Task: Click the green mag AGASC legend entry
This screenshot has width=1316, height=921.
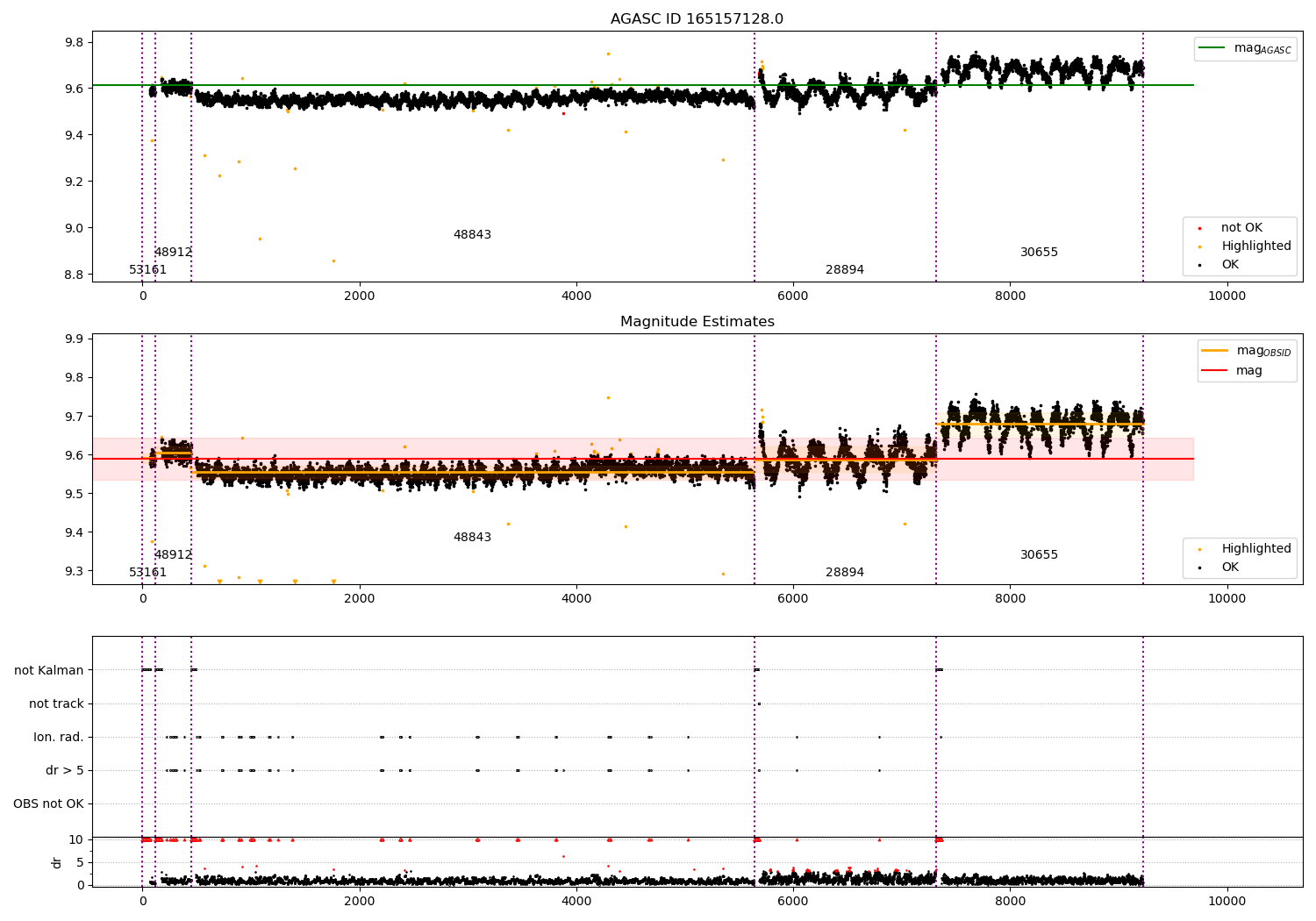Action: point(1245,48)
